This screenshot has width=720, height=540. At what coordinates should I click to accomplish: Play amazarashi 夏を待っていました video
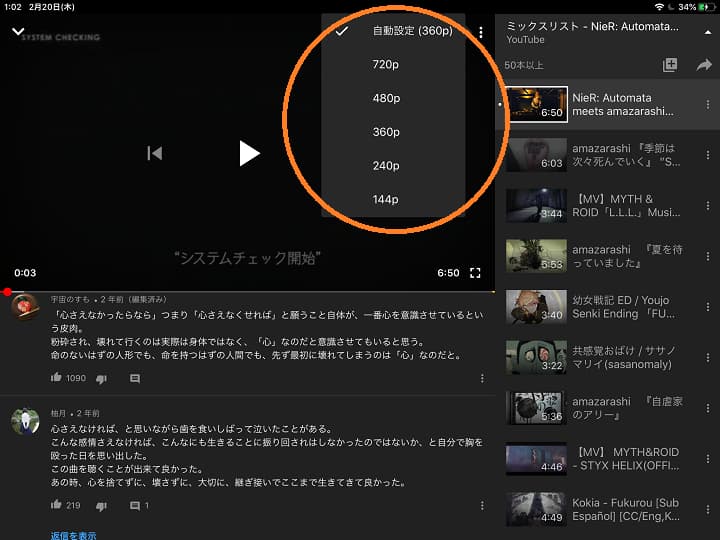[536, 256]
